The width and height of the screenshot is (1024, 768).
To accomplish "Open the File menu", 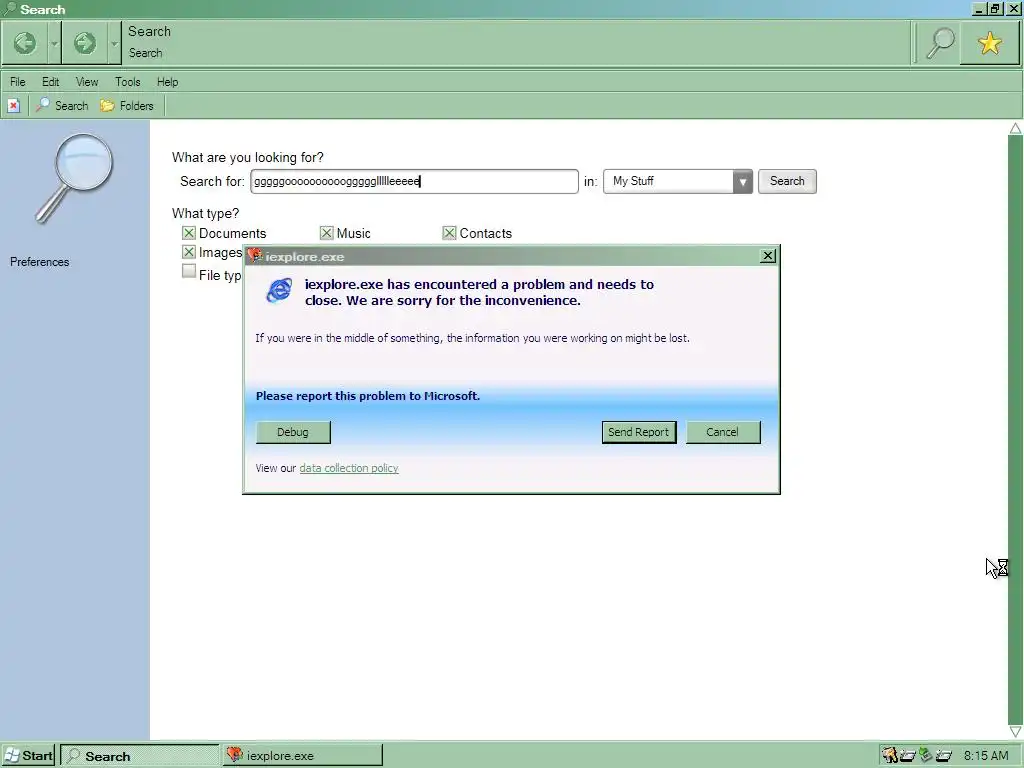I will (x=18, y=82).
